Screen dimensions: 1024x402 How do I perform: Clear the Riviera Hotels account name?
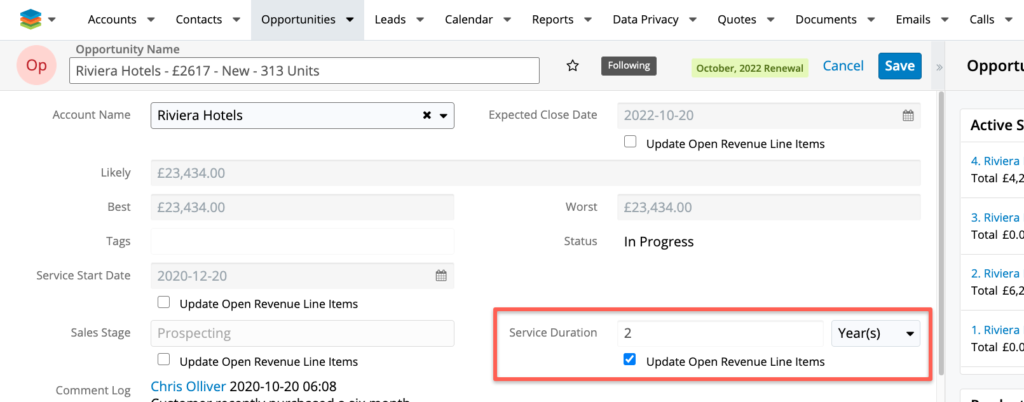pyautogui.click(x=426, y=116)
